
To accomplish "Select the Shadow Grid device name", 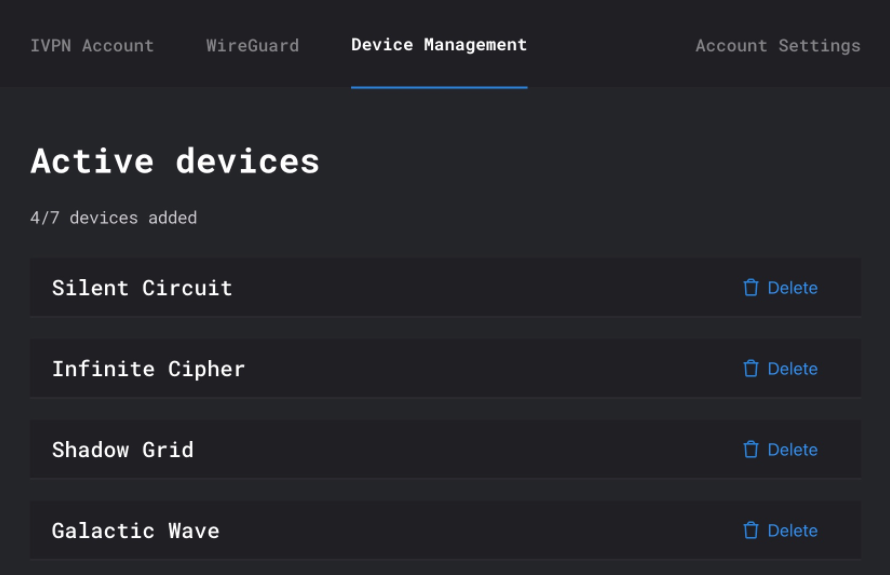I will (123, 450).
